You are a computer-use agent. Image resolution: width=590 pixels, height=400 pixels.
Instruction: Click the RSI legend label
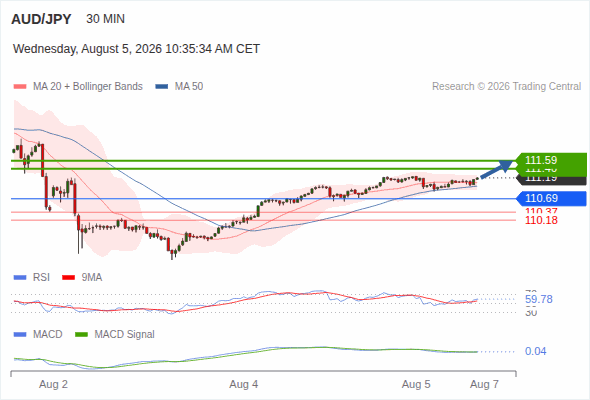coord(41,278)
